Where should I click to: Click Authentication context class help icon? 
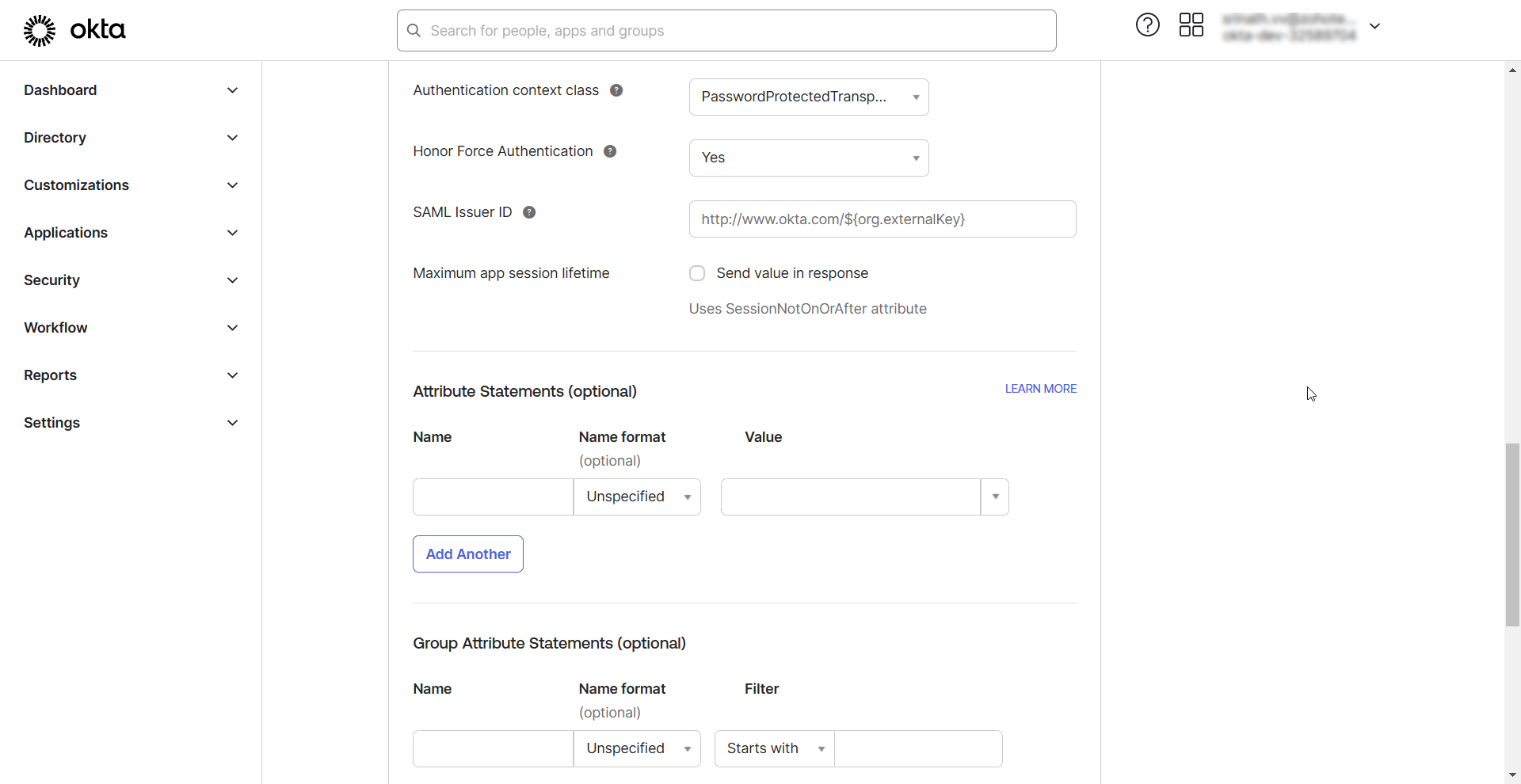coord(616,90)
